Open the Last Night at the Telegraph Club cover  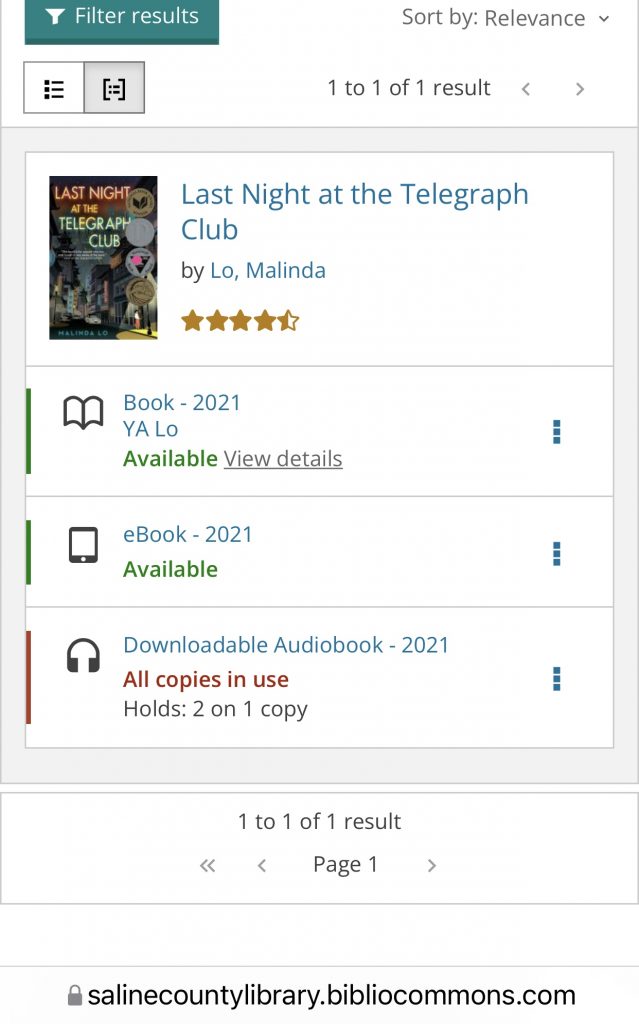click(x=103, y=258)
